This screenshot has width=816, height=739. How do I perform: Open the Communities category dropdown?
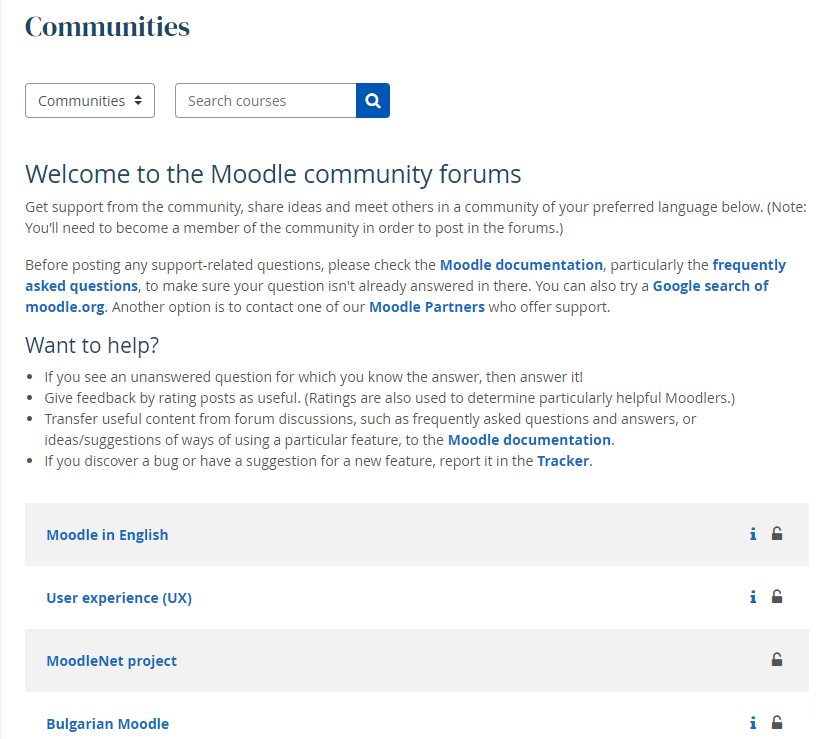[x=90, y=100]
